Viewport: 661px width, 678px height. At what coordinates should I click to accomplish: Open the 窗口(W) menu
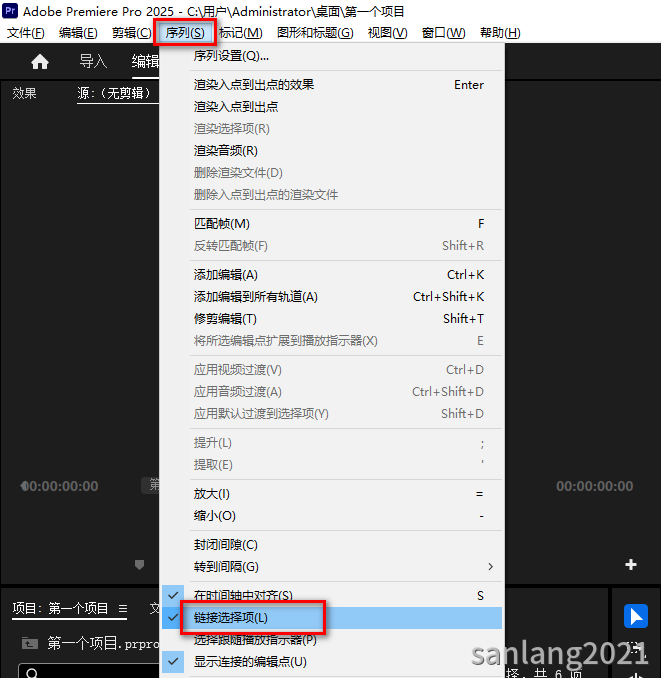pos(443,33)
